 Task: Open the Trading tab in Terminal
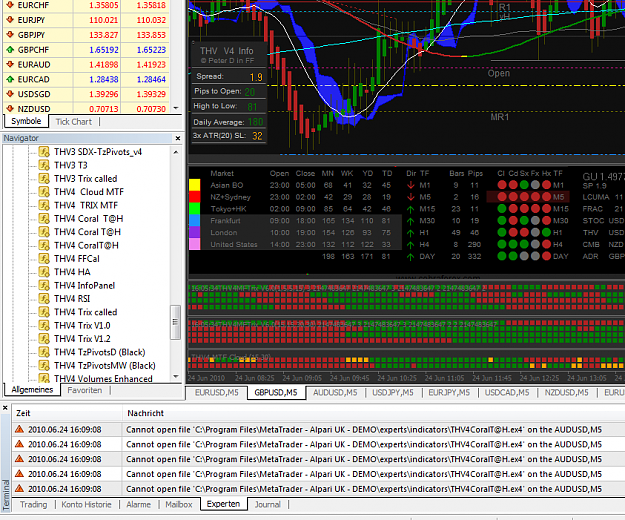coord(33,504)
